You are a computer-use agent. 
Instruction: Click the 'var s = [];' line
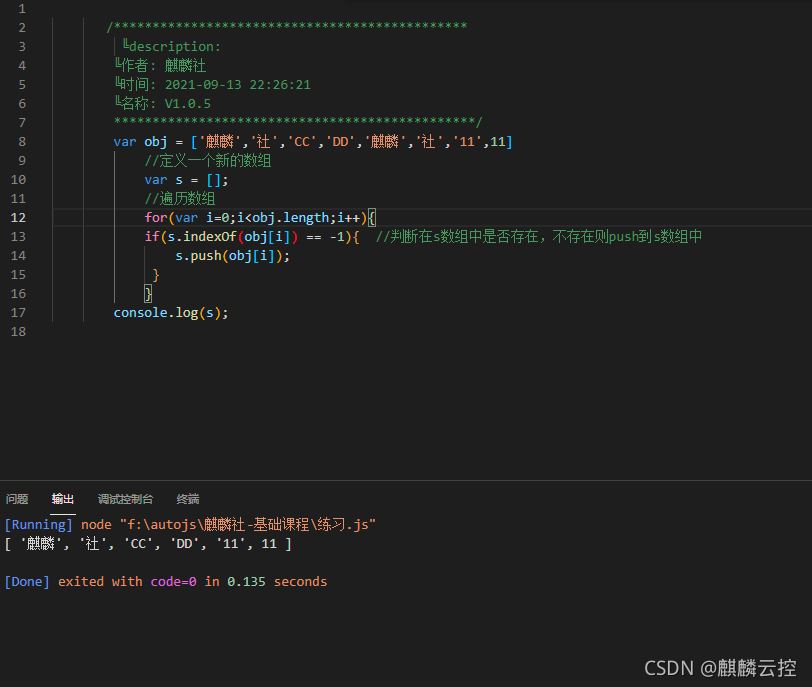(186, 180)
